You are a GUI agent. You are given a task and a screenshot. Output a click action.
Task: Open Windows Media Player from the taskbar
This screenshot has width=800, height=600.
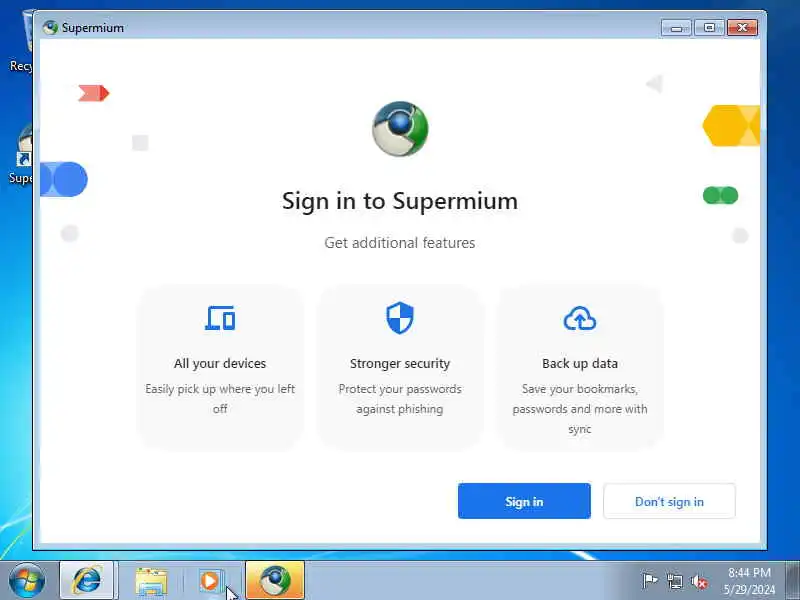(x=210, y=581)
